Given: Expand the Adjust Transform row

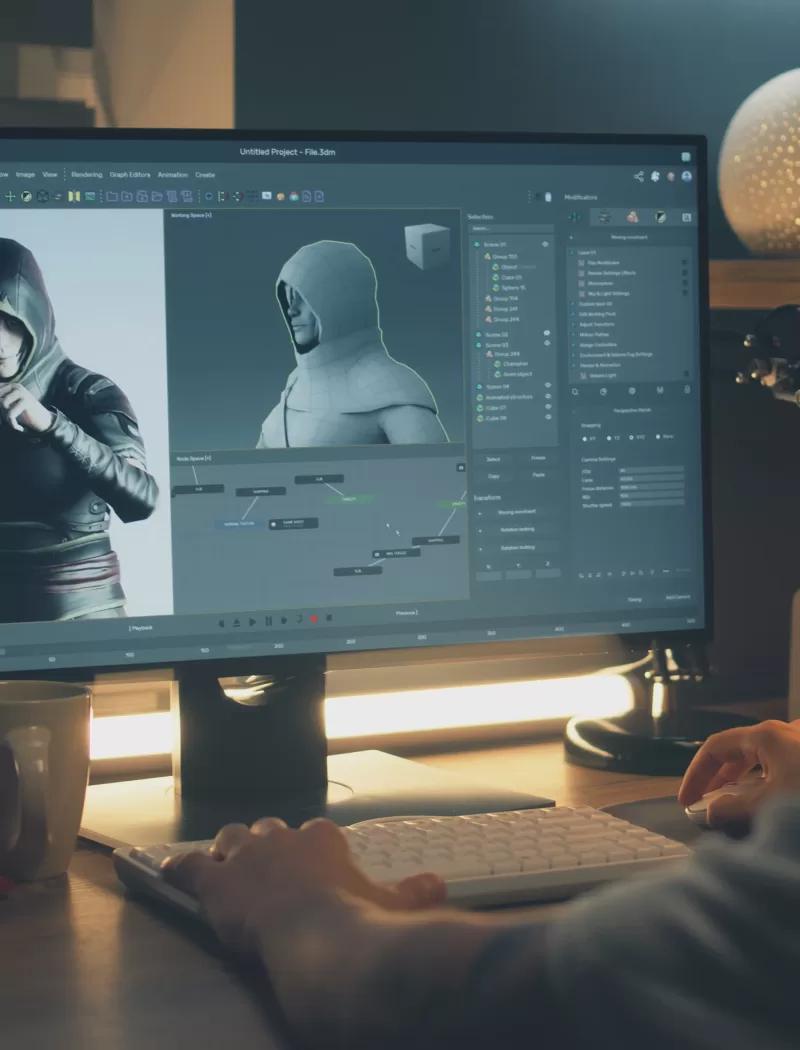Looking at the screenshot, I should tap(573, 324).
